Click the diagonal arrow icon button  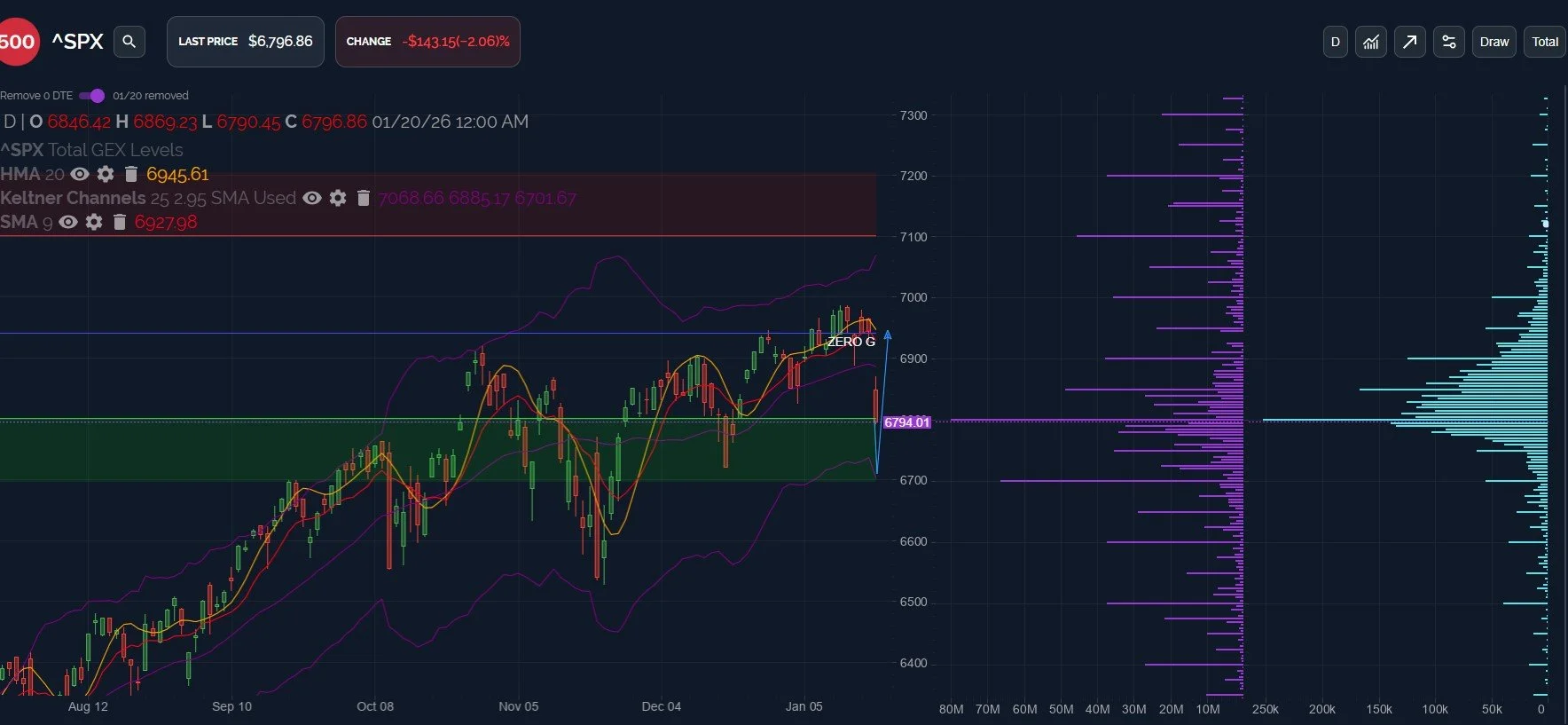tap(1410, 42)
